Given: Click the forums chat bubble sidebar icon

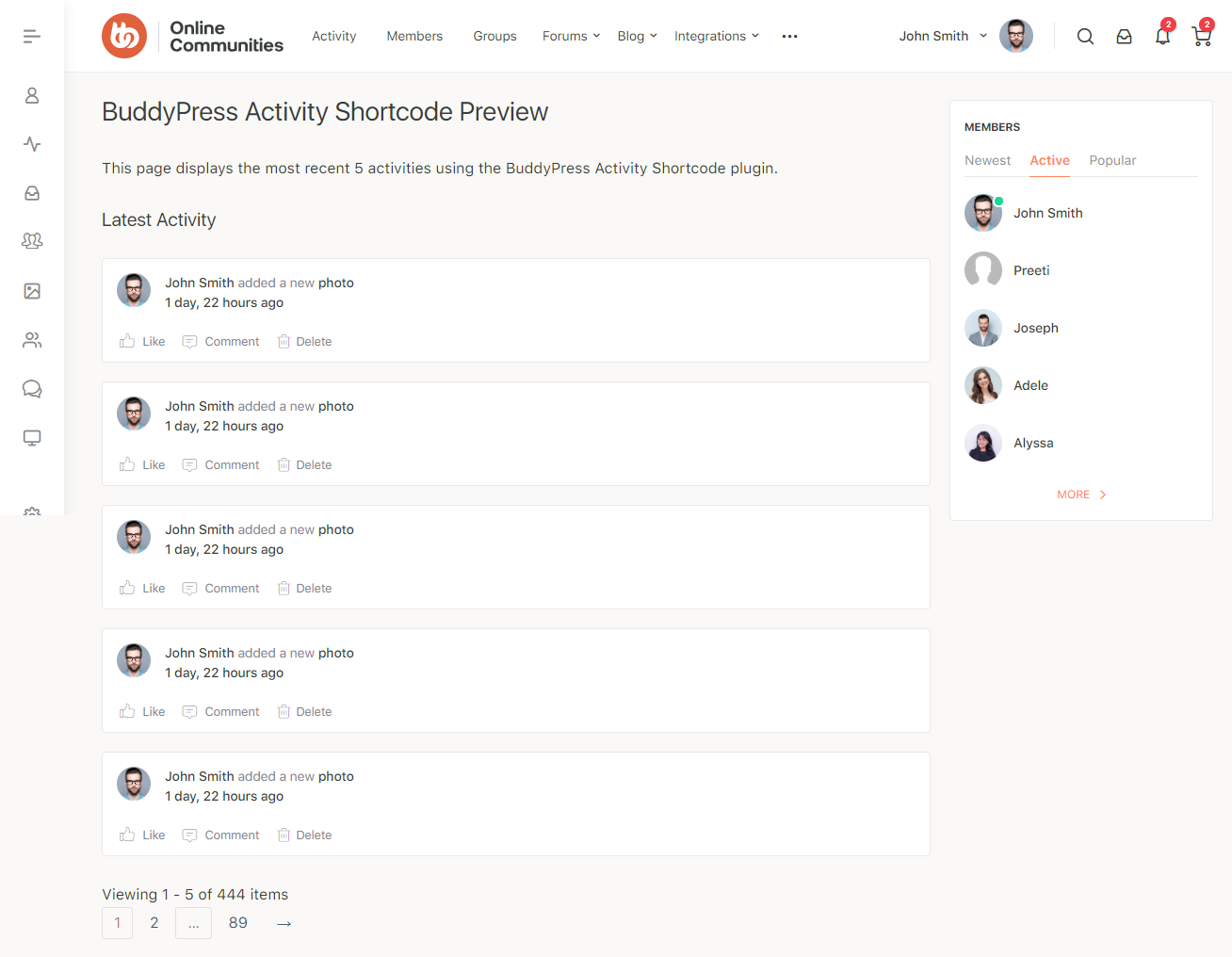Looking at the screenshot, I should (x=32, y=389).
